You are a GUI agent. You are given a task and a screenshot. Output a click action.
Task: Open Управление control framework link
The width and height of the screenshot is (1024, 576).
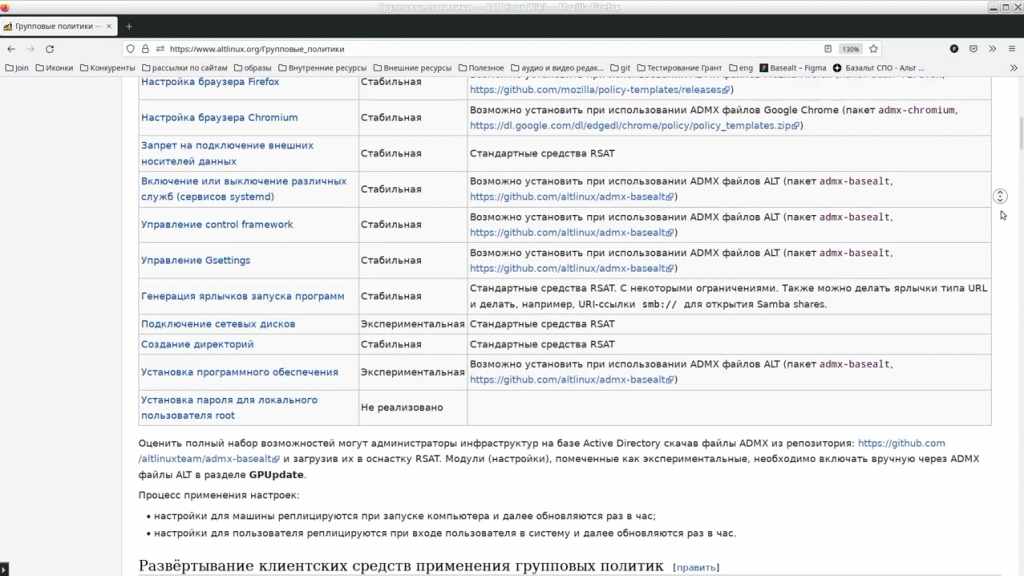[217, 224]
